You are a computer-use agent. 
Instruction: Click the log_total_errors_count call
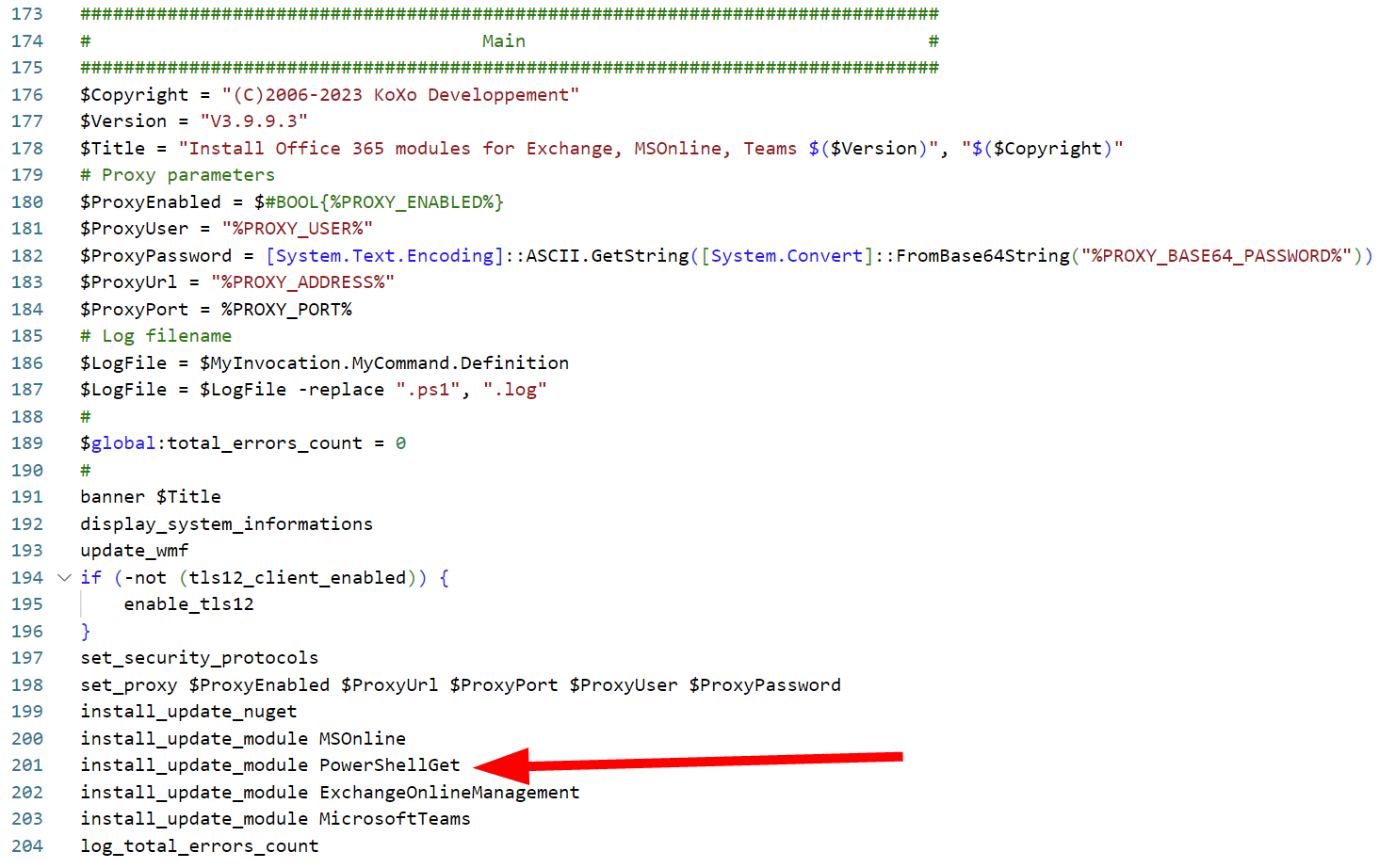[x=200, y=845]
